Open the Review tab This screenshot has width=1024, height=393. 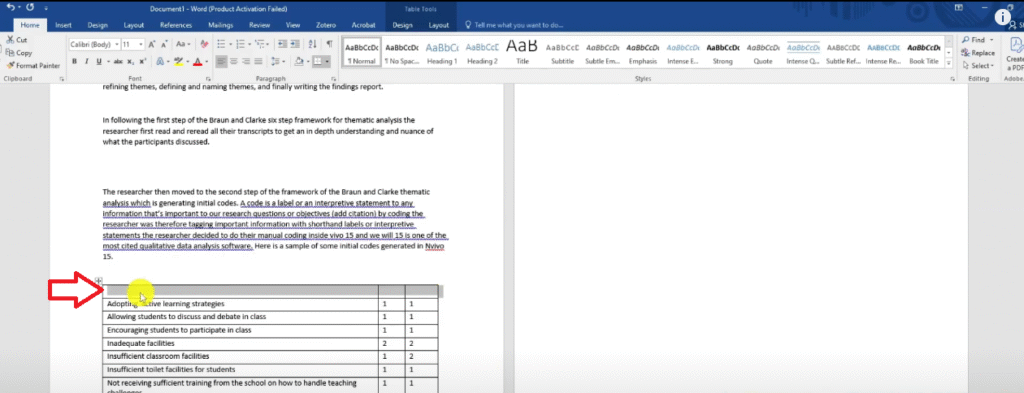(x=259, y=25)
